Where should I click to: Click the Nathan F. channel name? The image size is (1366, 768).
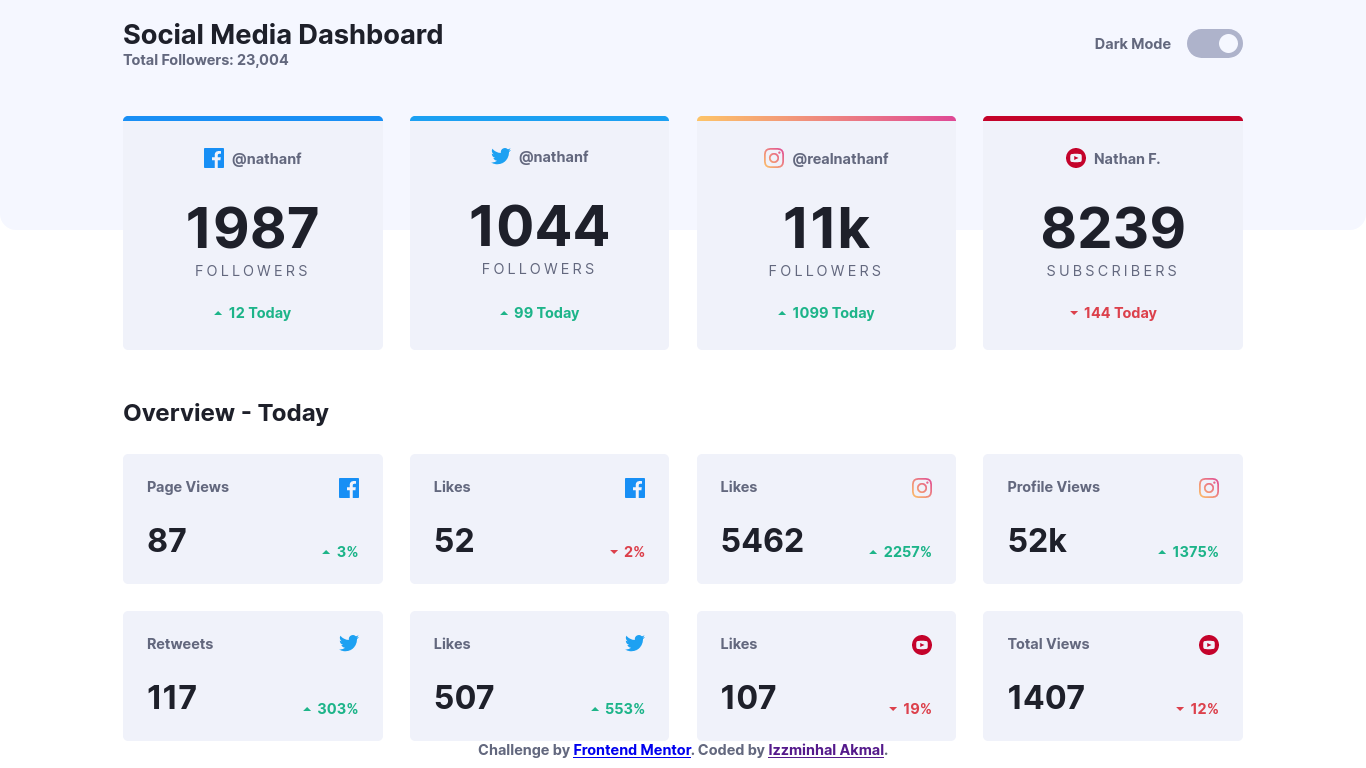1127,159
